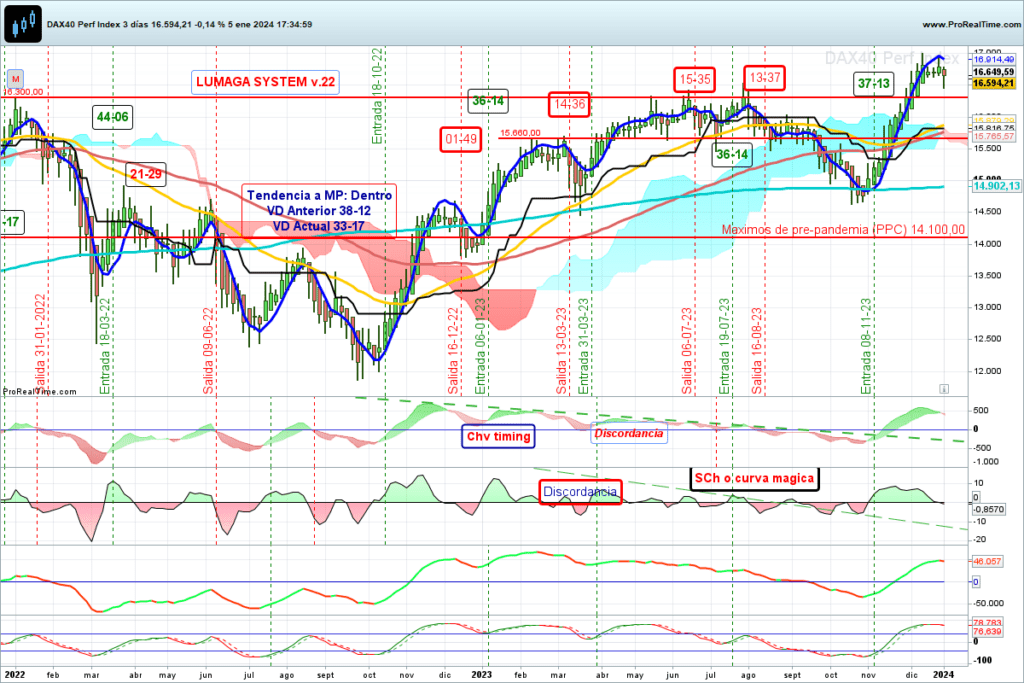The image size is (1024, 683).
Task: Click the green '37-13' label box
Action: click(874, 84)
